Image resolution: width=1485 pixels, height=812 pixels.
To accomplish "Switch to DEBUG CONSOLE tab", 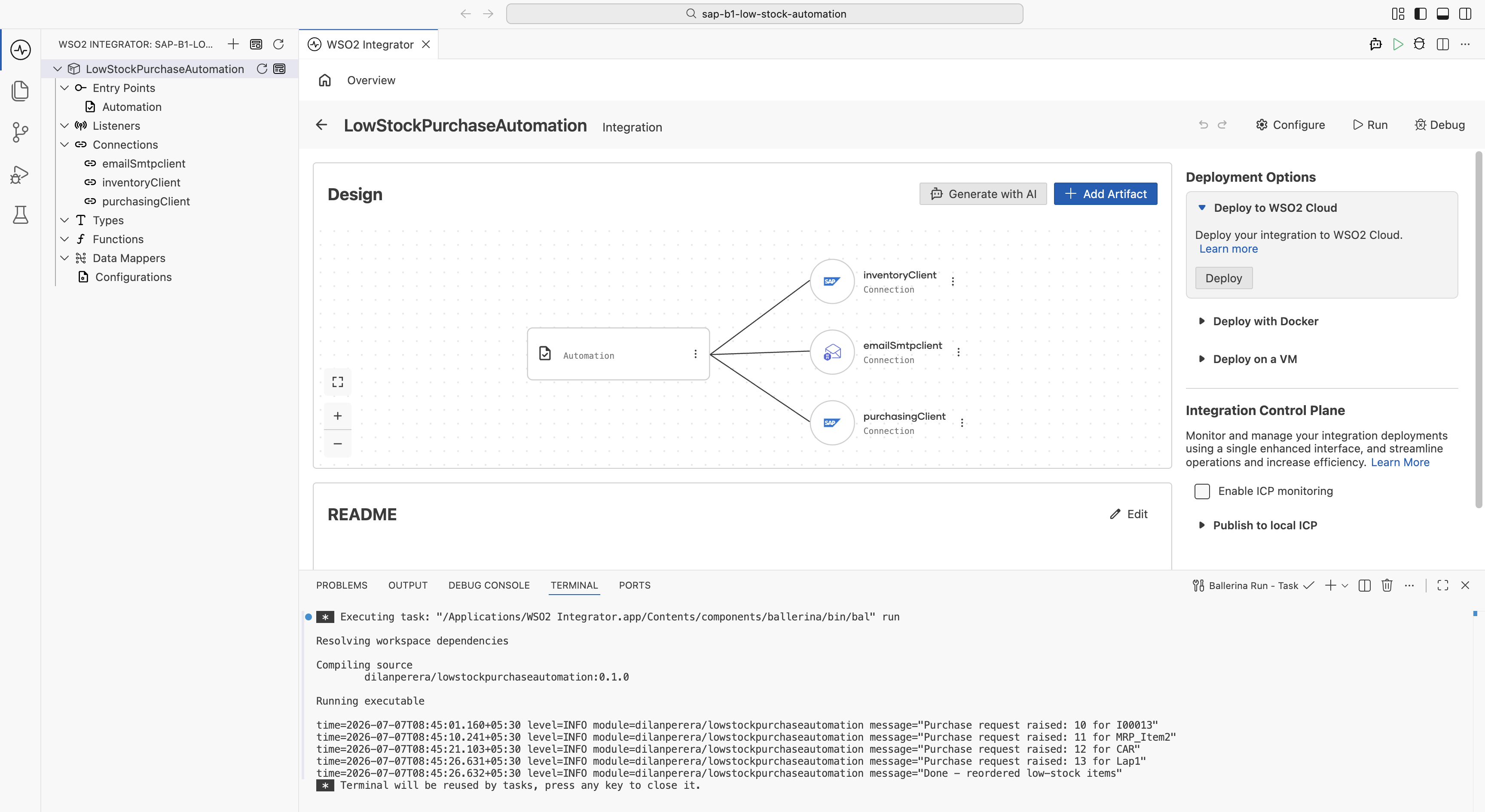I will (489, 585).
